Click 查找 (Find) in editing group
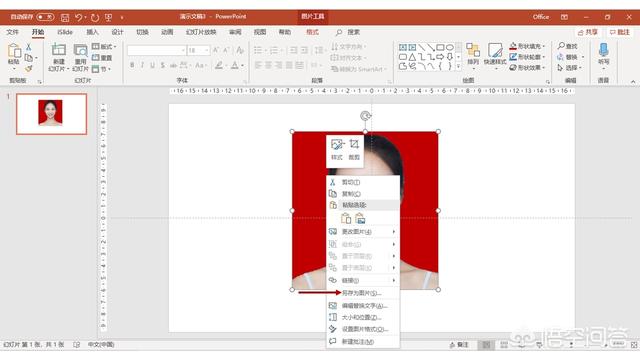 568,46
